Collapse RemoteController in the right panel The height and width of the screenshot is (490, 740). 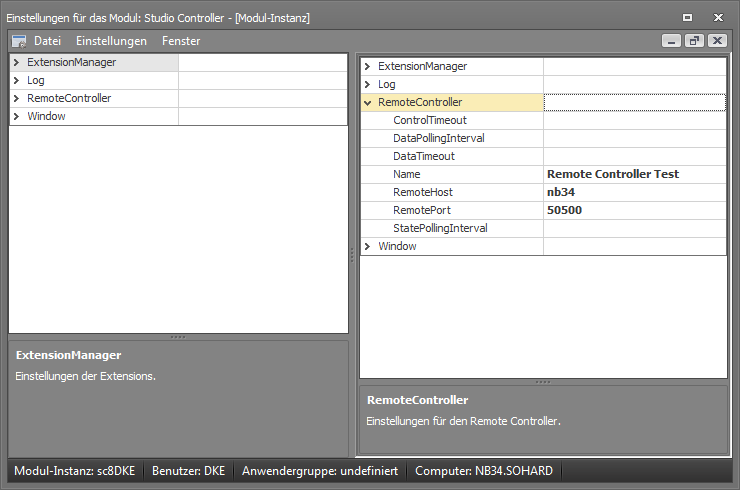click(368, 102)
